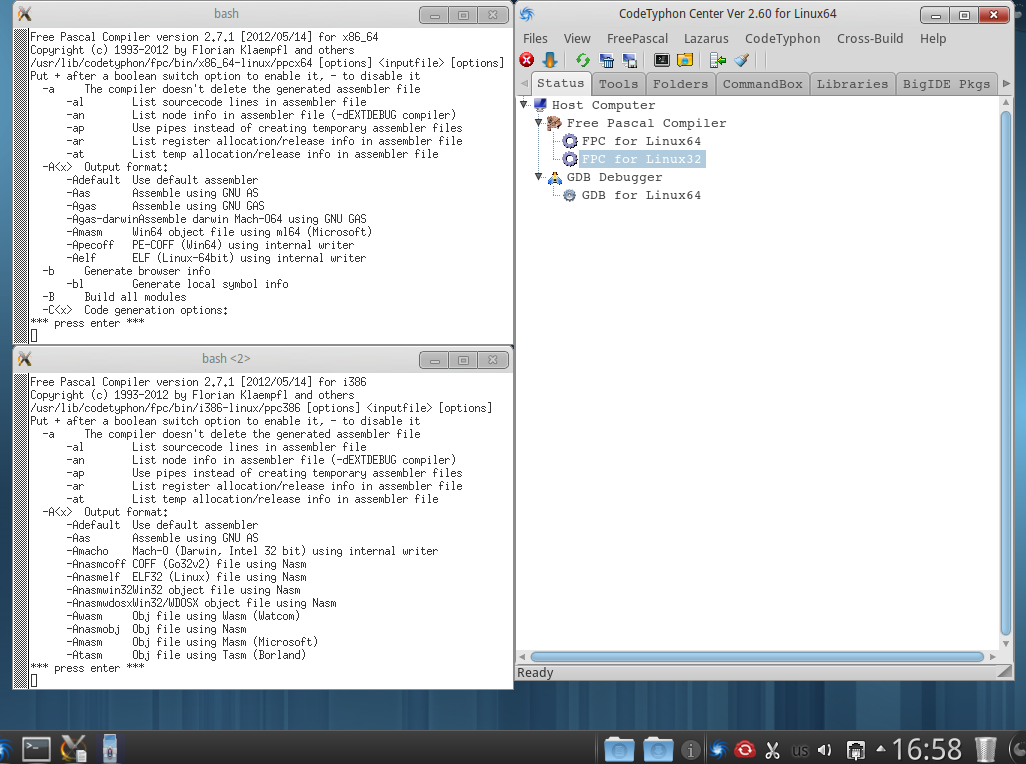This screenshot has width=1026, height=764.
Task: Switch to the Folders tab
Action: click(x=681, y=84)
